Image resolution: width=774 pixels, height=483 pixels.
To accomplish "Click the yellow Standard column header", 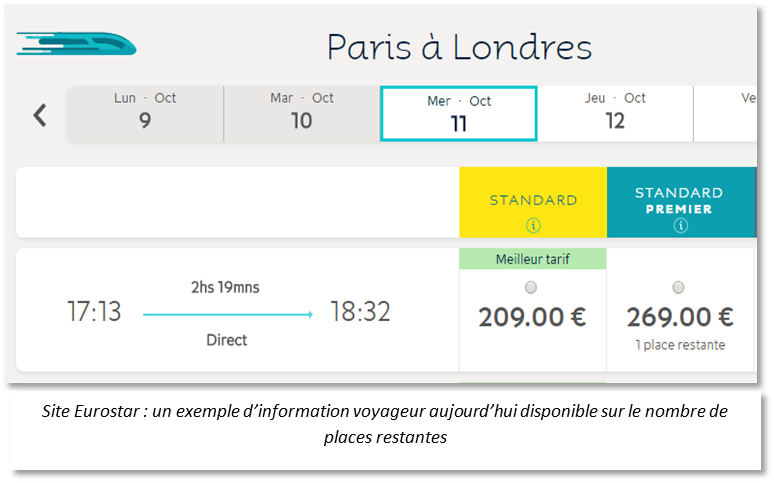I will (533, 202).
